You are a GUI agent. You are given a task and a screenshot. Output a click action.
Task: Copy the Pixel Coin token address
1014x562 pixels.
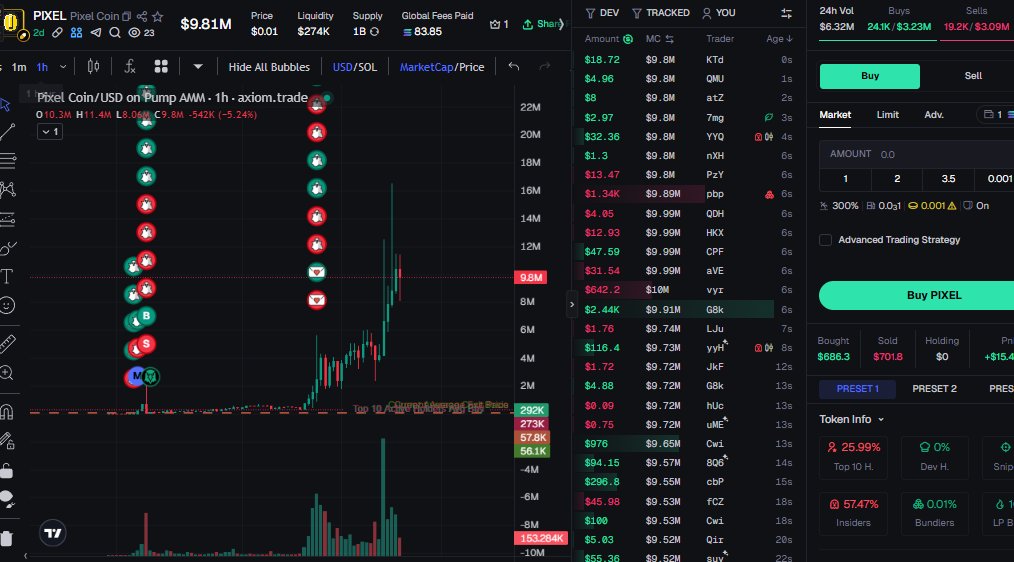coord(127,16)
